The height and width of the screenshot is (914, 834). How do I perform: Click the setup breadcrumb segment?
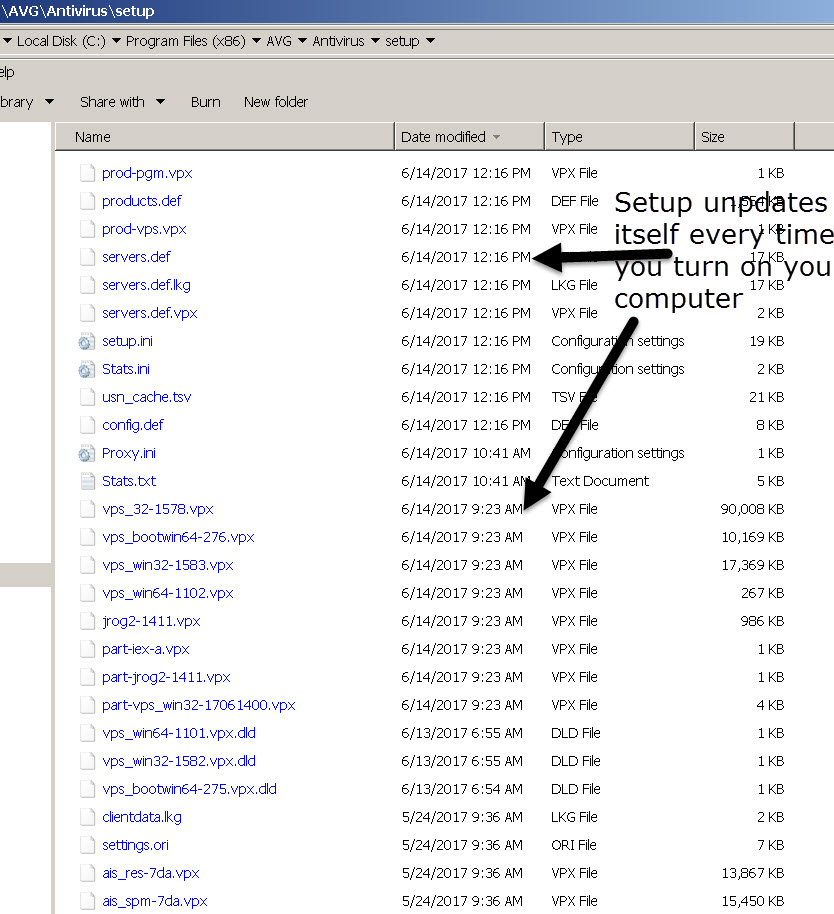point(402,41)
